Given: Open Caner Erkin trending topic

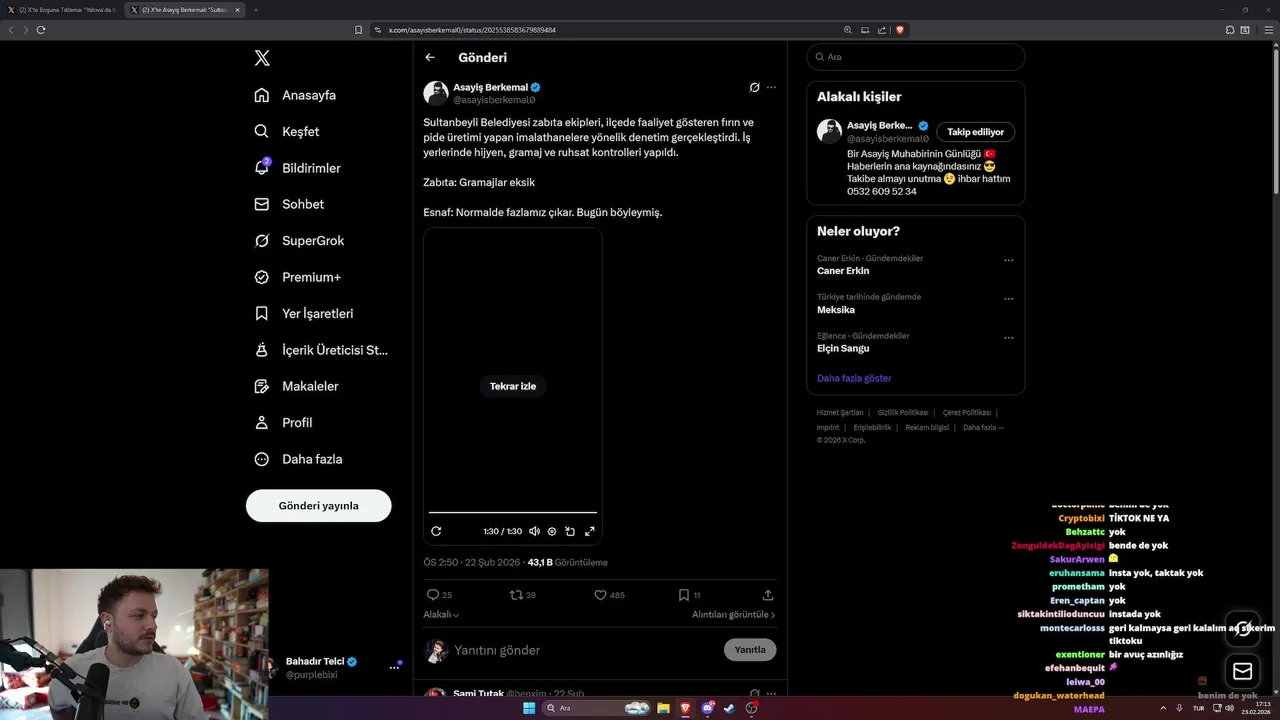Looking at the screenshot, I should tap(843, 271).
